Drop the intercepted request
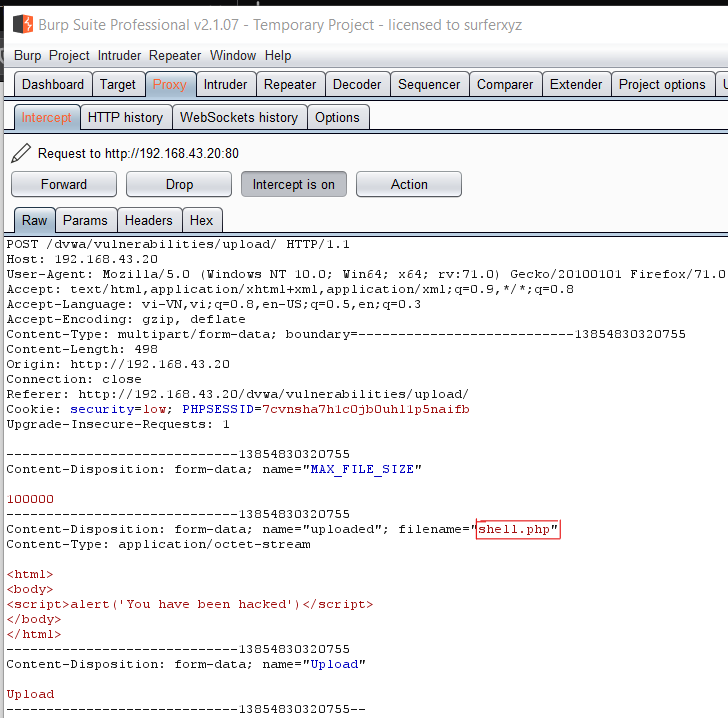728x718 pixels. (179, 184)
